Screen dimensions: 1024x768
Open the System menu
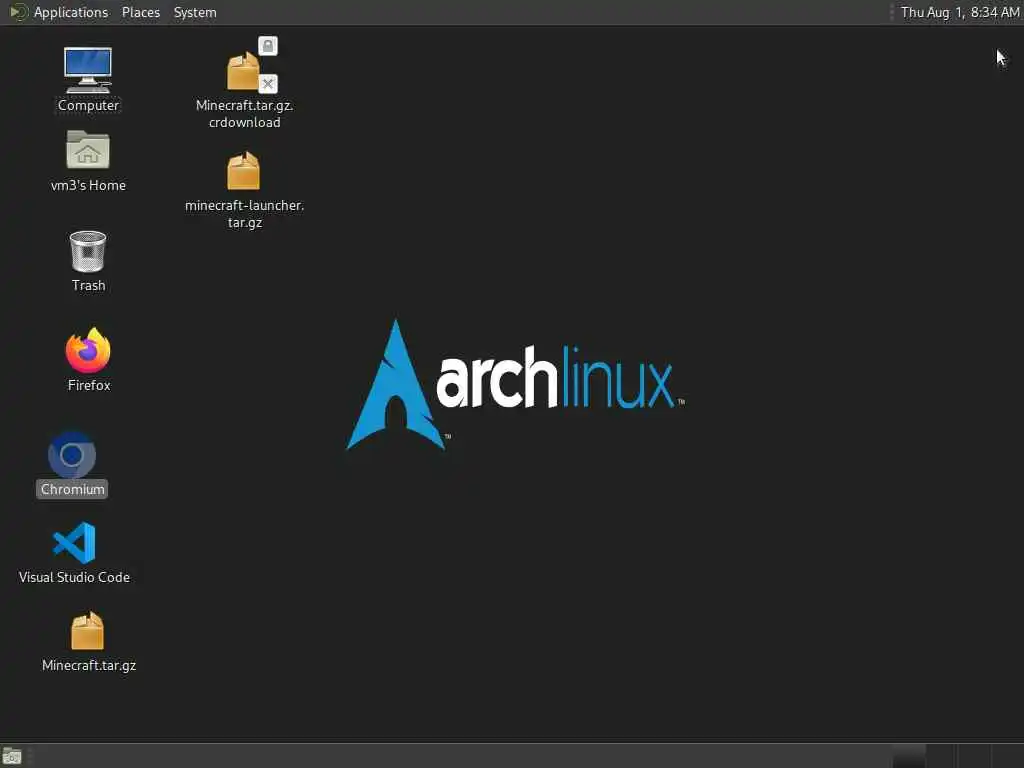click(195, 12)
